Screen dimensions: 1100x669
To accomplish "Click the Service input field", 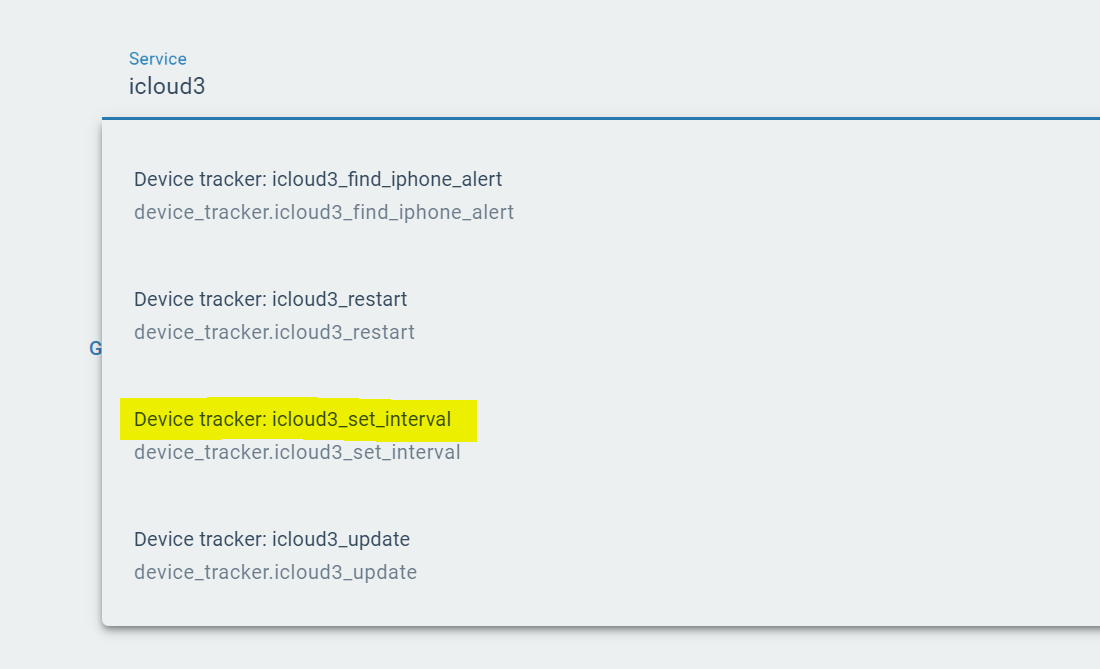I will [x=400, y=86].
